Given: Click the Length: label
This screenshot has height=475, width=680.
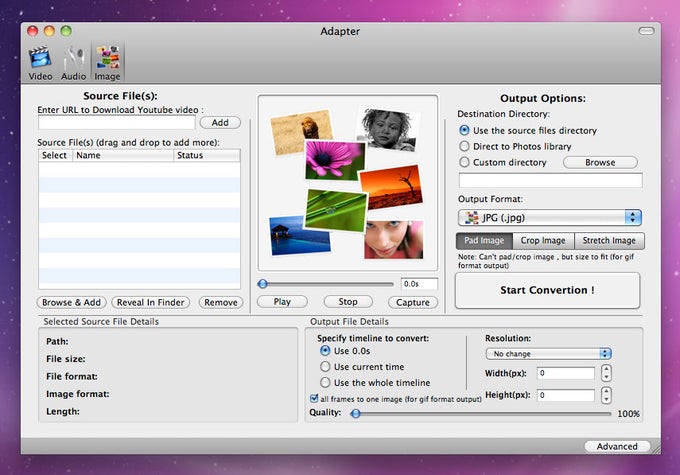Looking at the screenshot, I should pyautogui.click(x=63, y=411).
